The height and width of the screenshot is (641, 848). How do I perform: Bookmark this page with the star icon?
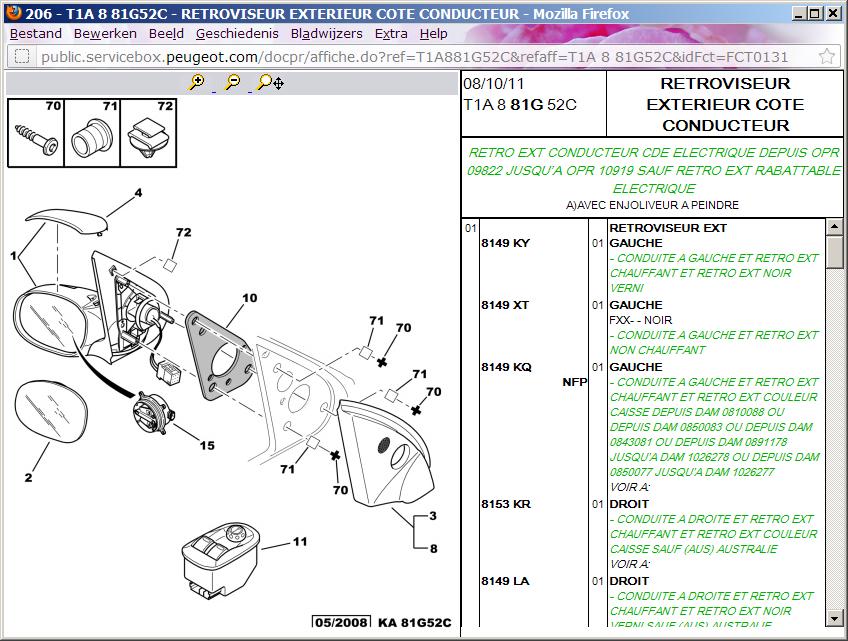[826, 56]
